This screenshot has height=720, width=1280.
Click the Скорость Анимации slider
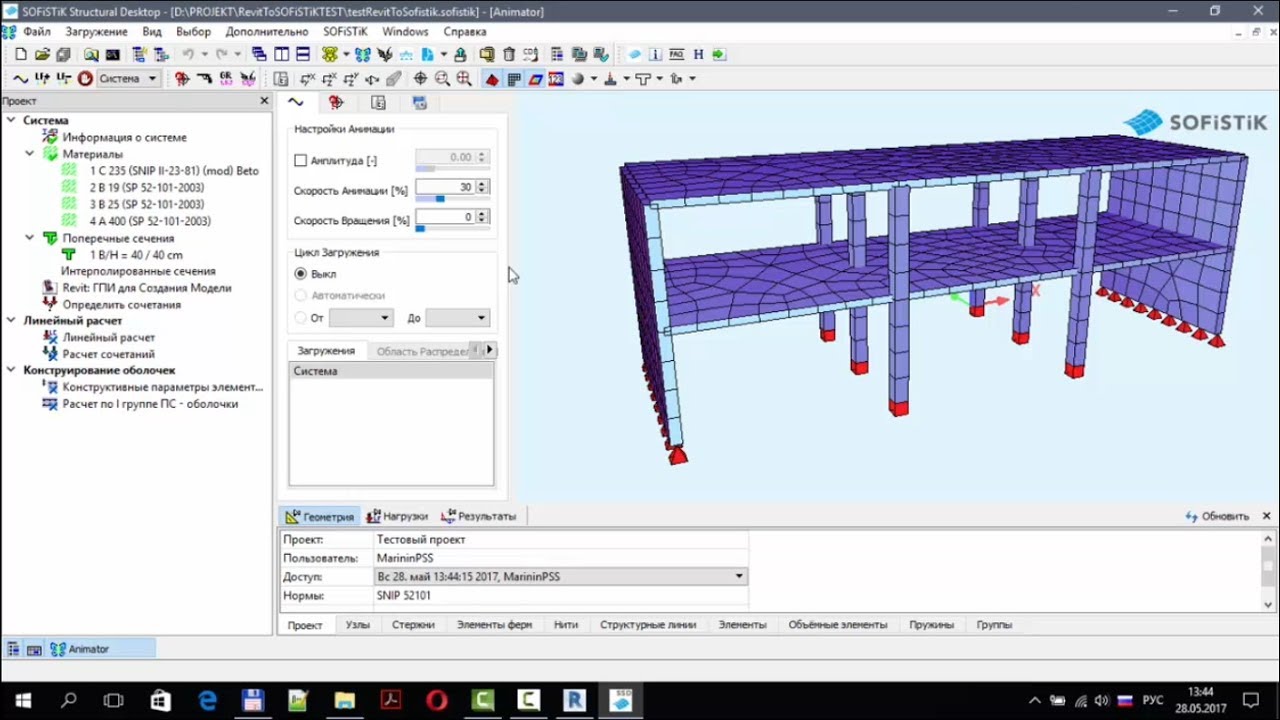[452, 199]
